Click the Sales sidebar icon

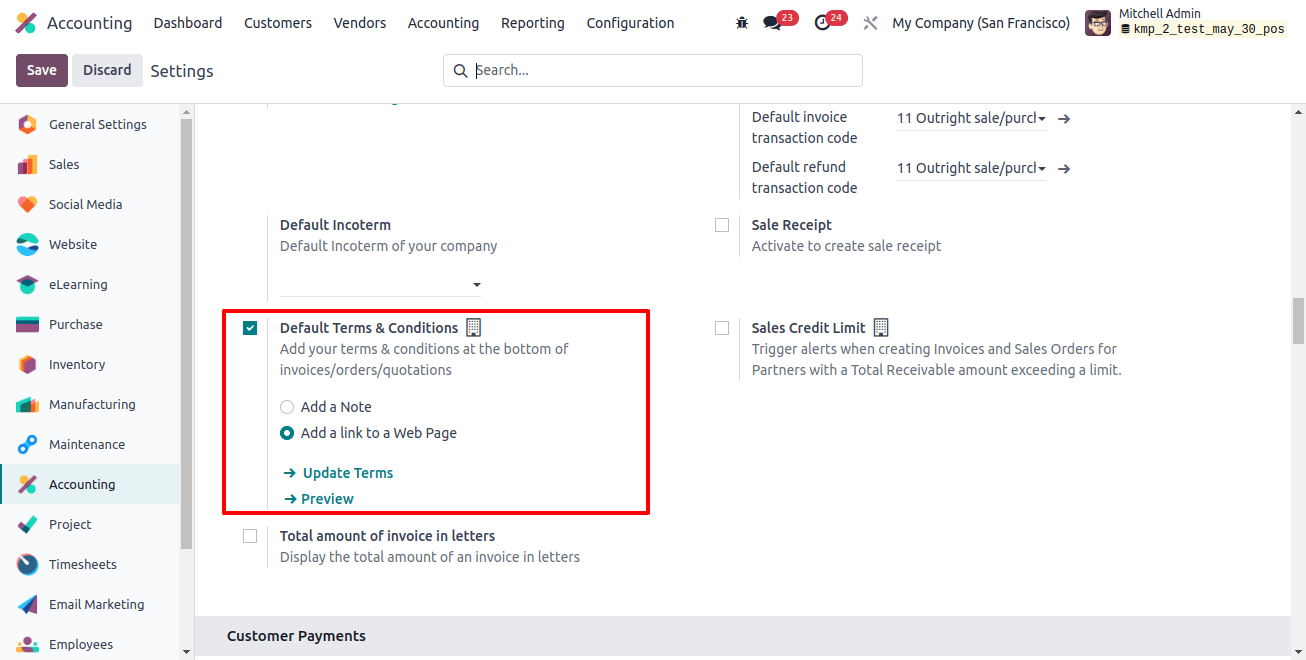coord(28,165)
